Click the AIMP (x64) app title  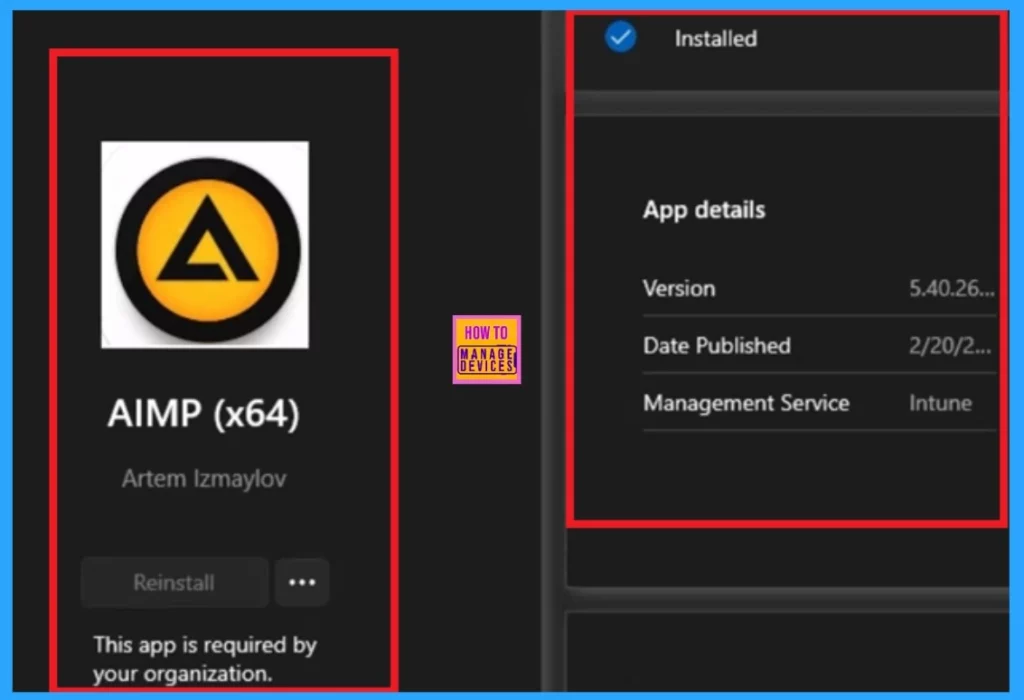[x=204, y=413]
